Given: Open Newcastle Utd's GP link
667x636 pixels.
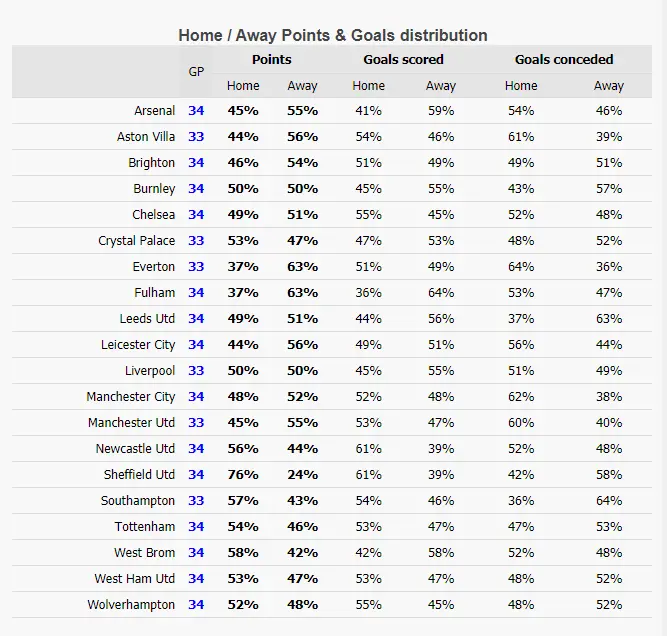Looking at the screenshot, I should coord(196,449).
